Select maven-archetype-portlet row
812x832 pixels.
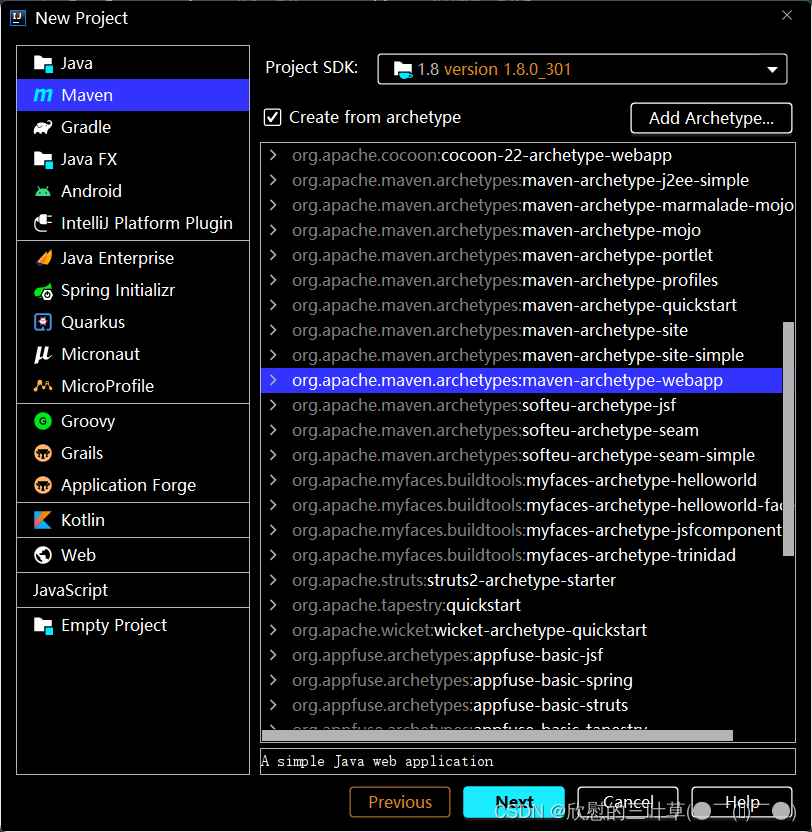tap(522, 255)
